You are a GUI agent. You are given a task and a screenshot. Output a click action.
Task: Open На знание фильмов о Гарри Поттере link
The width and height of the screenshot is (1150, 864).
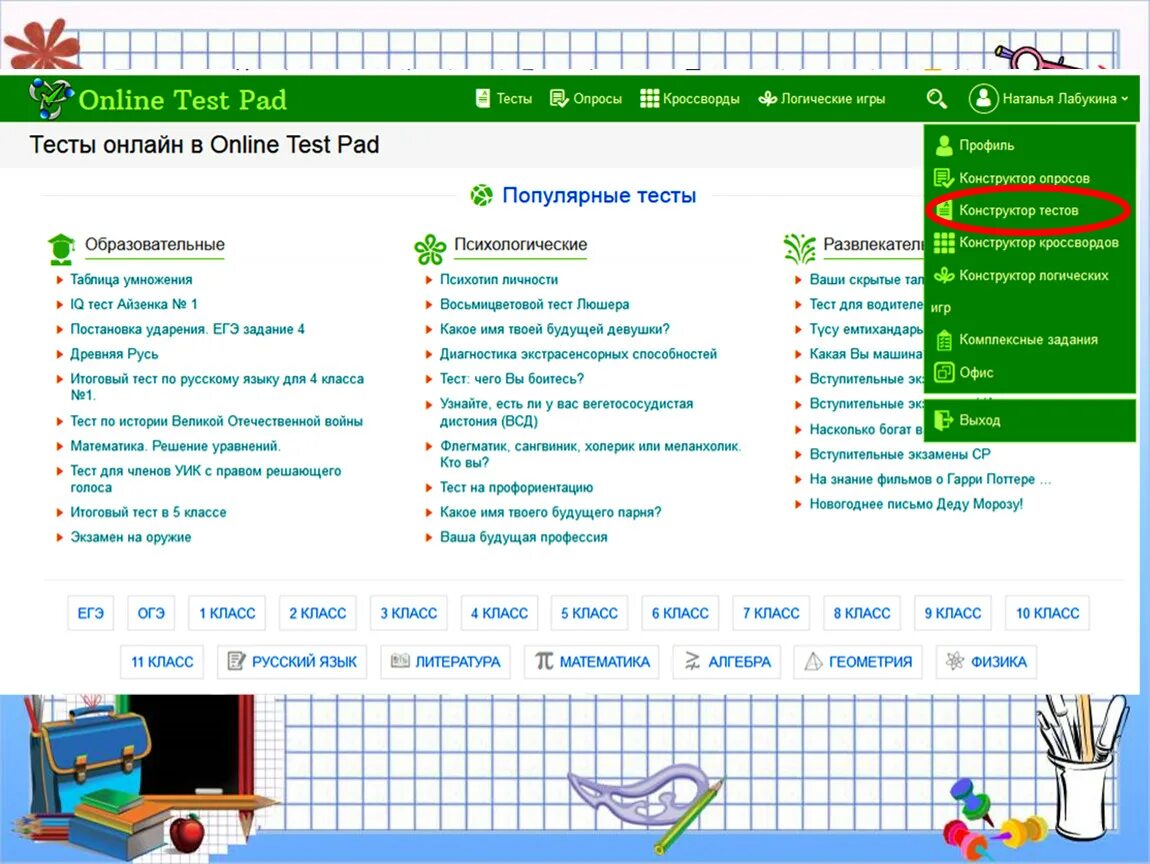pos(930,479)
